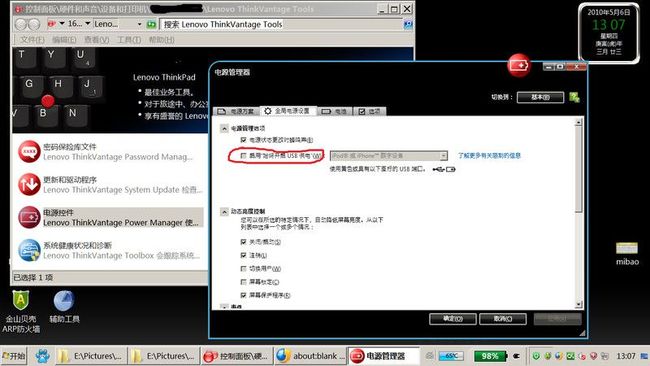Click the date and clock desktop gadget
650x366 pixels.
(609, 33)
